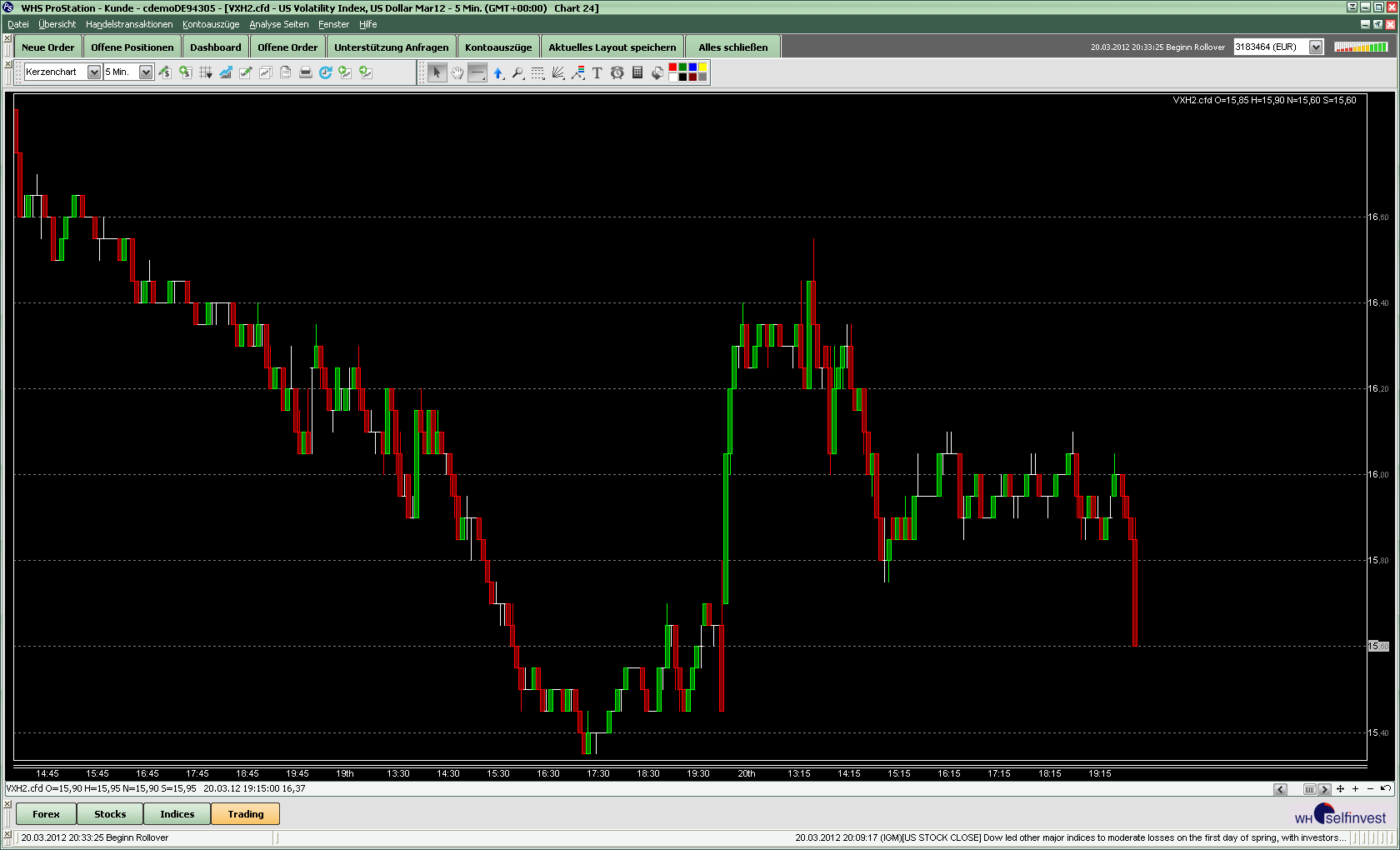
Task: Click the alarm clock alert icon
Action: (x=617, y=73)
